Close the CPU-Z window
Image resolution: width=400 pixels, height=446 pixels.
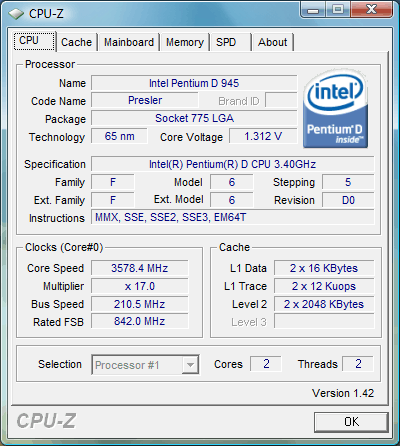[371, 9]
